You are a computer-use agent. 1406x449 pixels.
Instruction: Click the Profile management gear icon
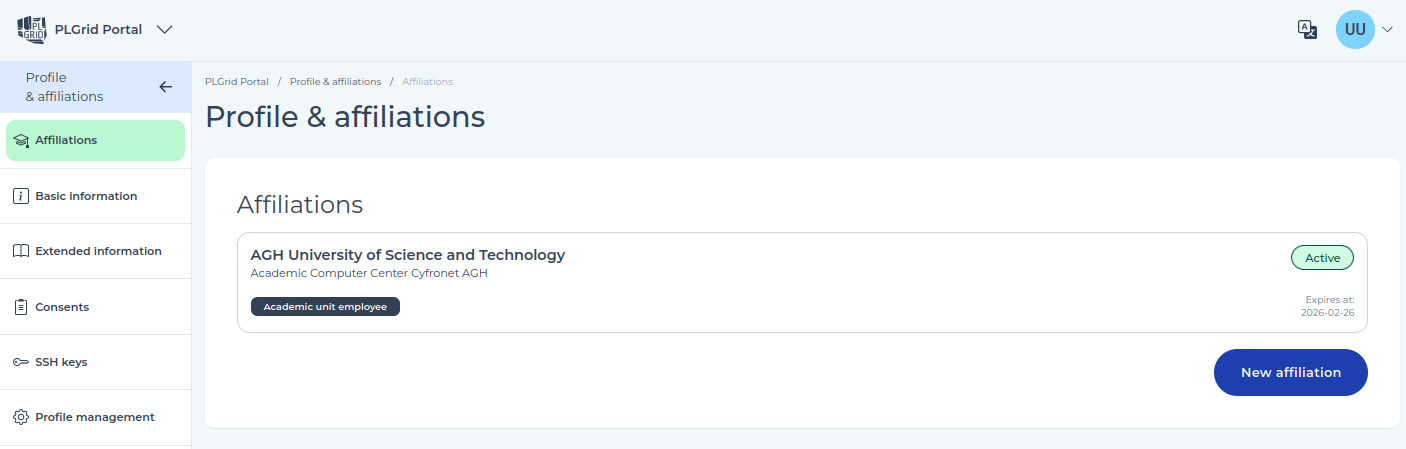click(x=21, y=417)
